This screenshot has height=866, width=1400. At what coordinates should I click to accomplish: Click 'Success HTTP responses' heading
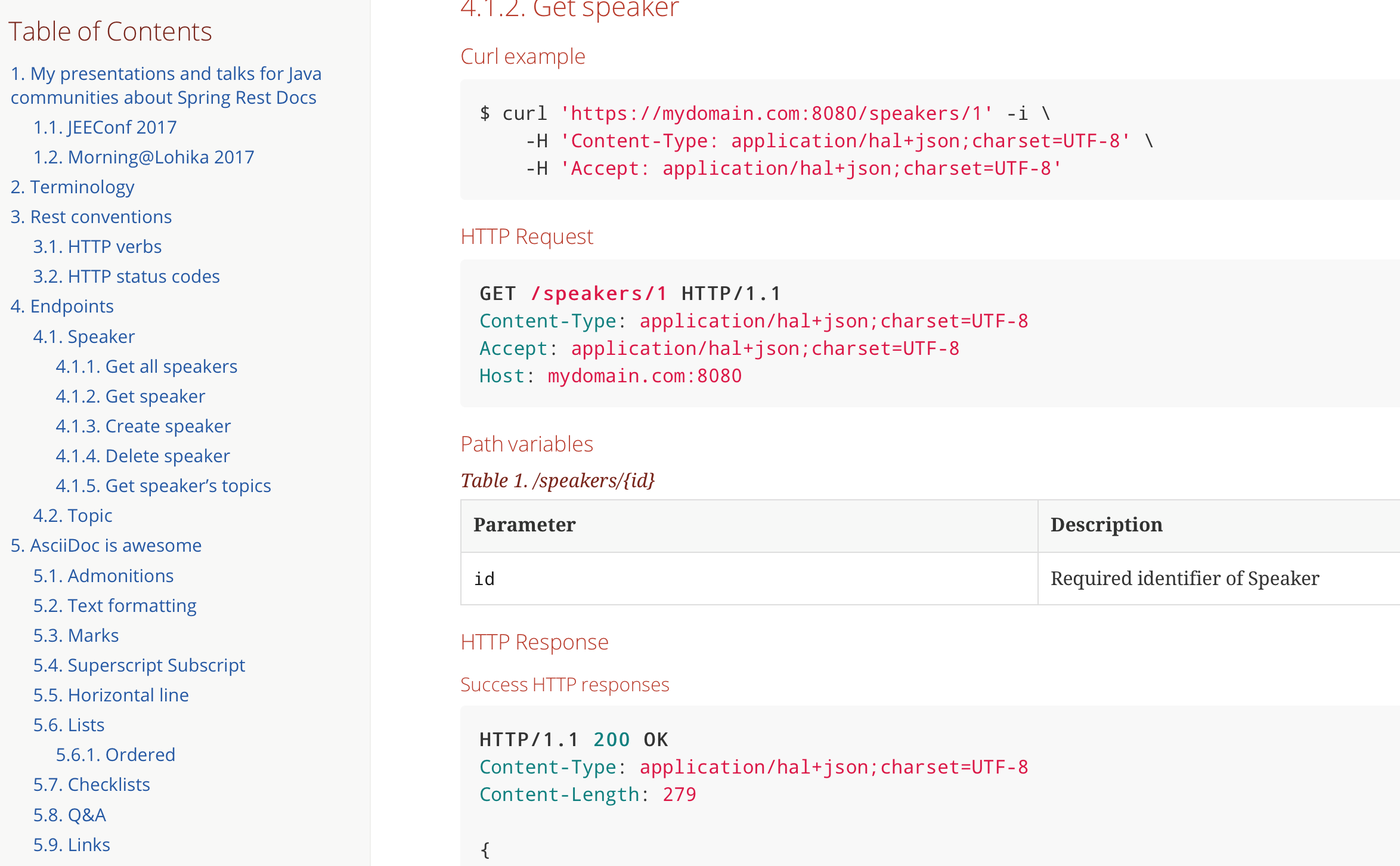565,685
